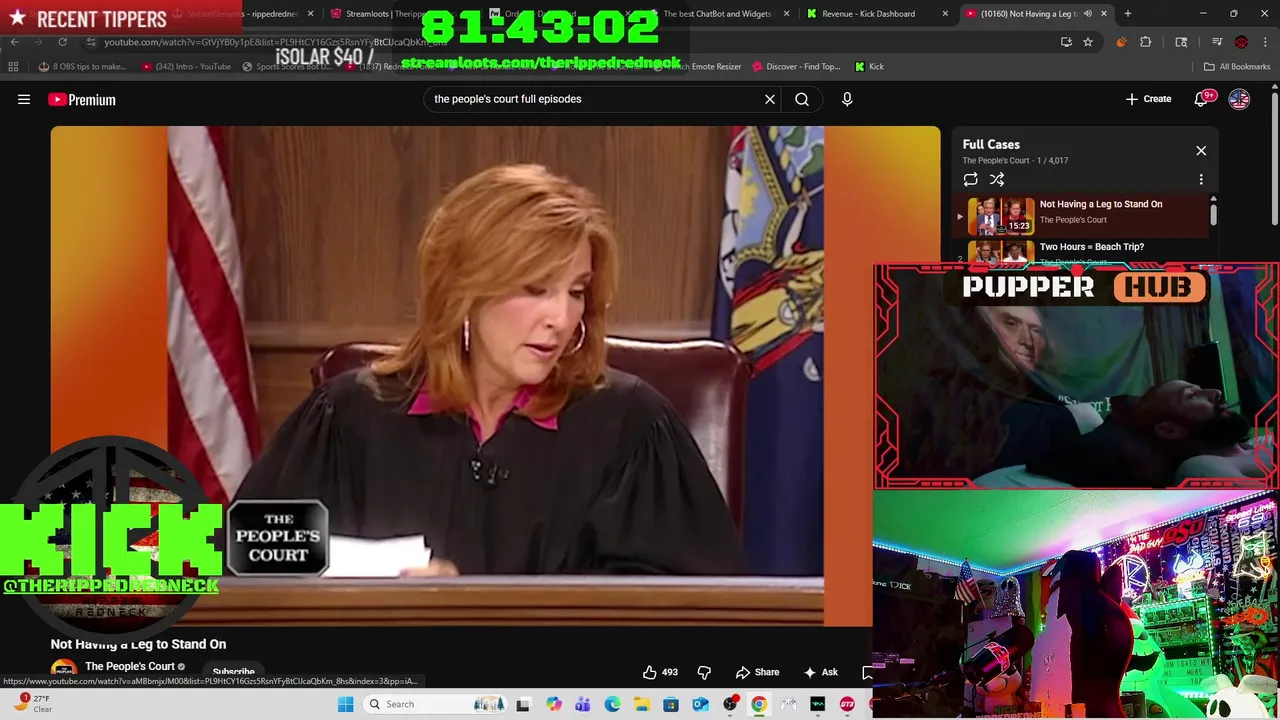Open 'Discover - Find Top...' bookmark
This screenshot has width=1280, height=720.
point(796,67)
